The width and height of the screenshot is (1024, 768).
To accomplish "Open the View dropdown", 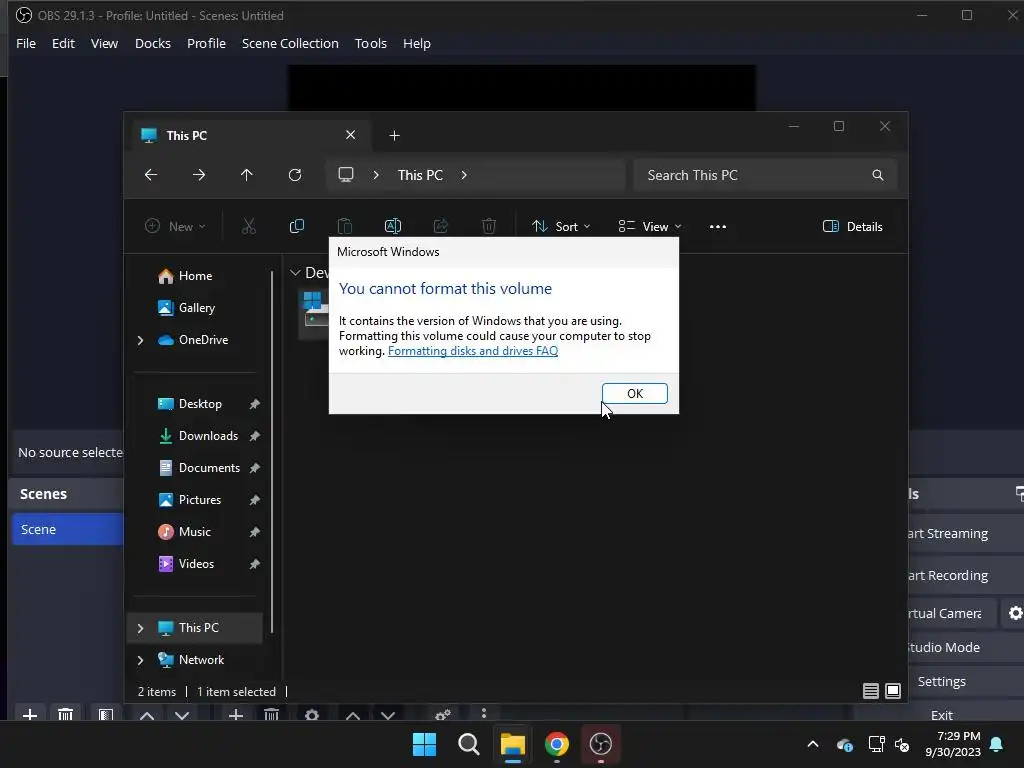I will (650, 227).
